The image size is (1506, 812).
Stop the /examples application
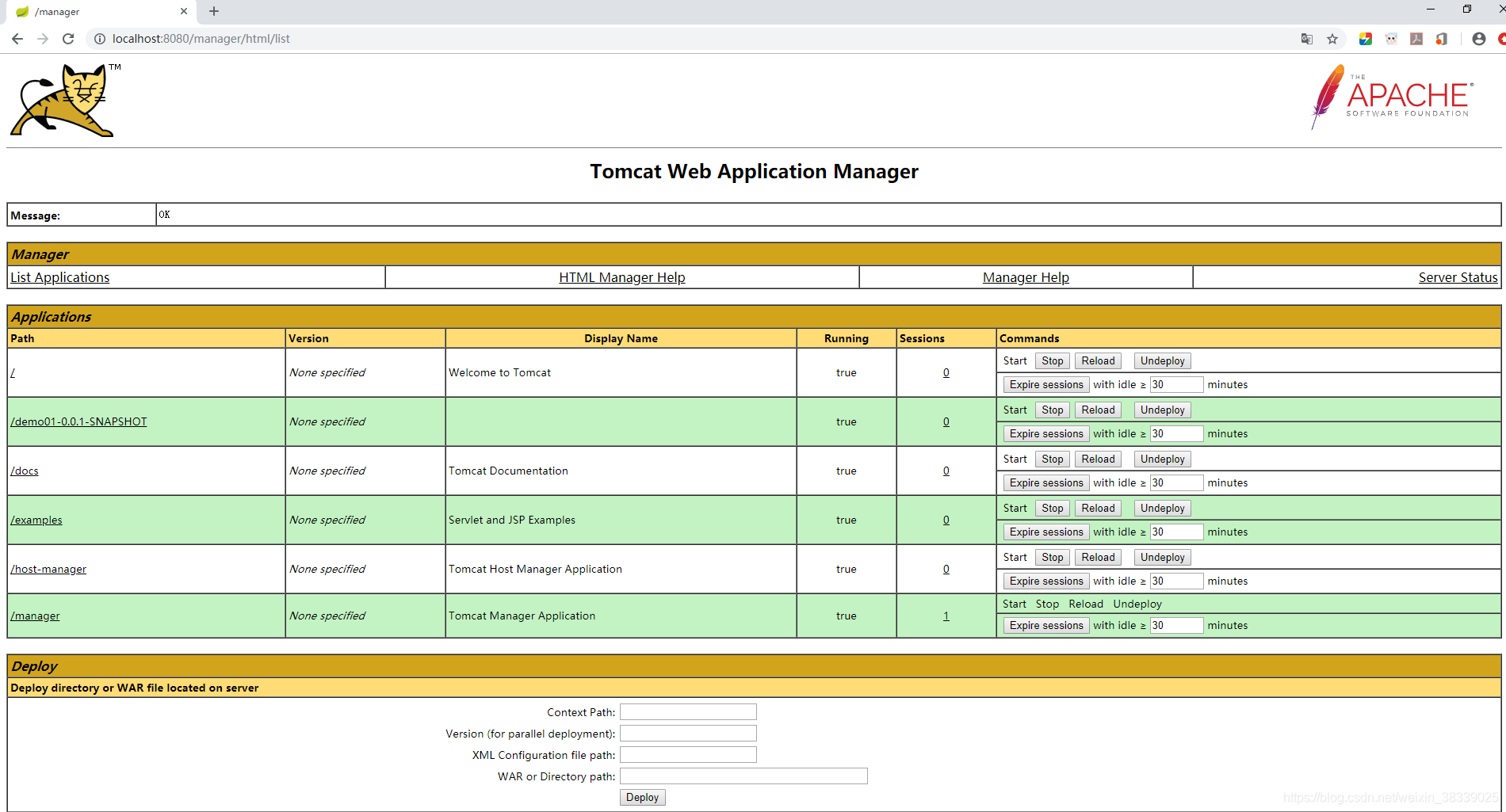[1053, 508]
